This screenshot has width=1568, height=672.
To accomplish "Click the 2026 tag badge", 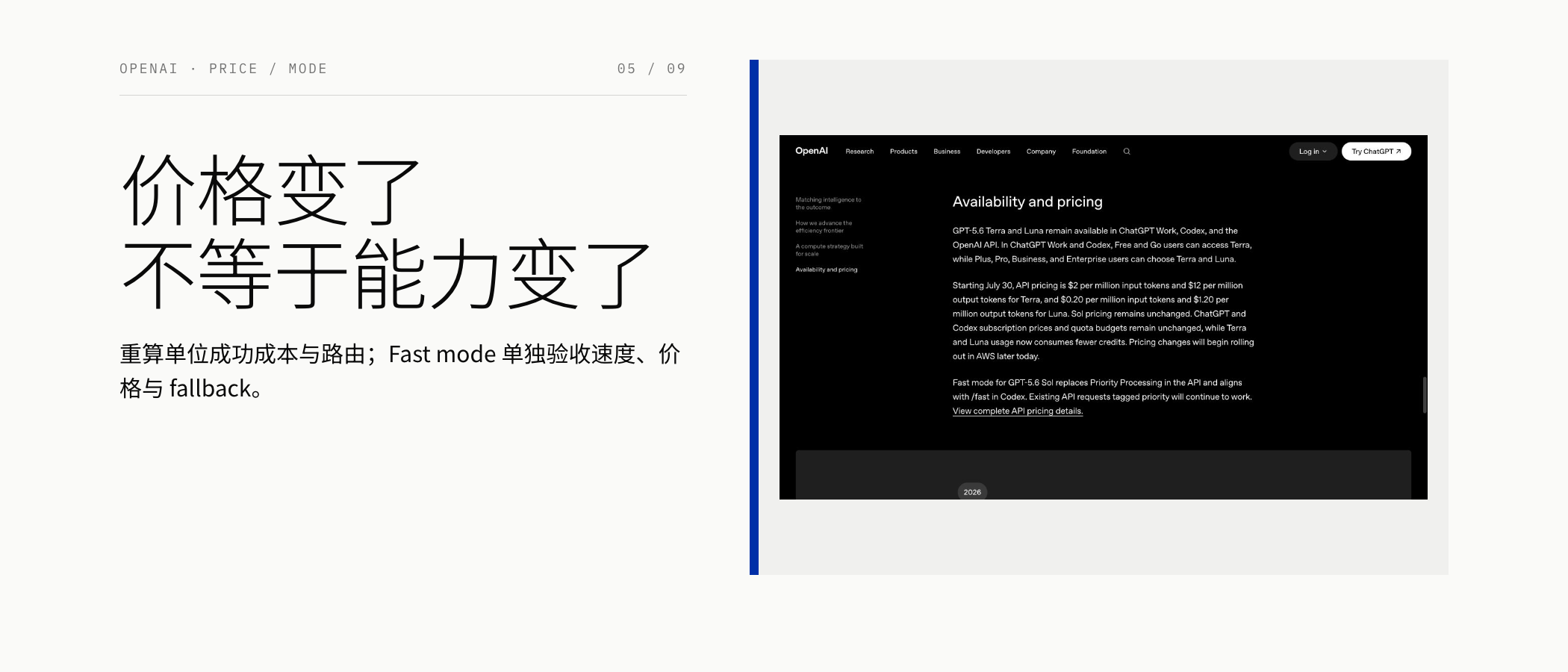I will point(972,492).
